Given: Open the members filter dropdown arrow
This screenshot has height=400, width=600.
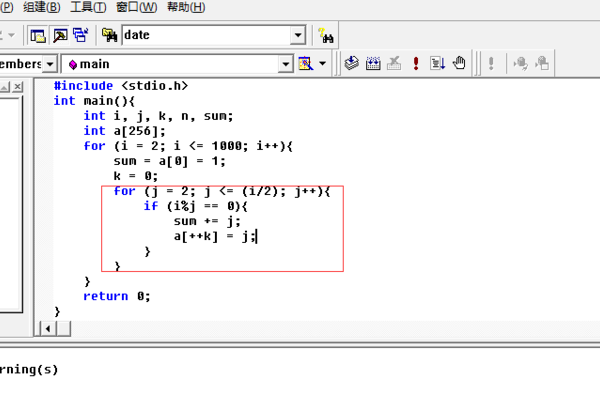Looking at the screenshot, I should point(50,64).
